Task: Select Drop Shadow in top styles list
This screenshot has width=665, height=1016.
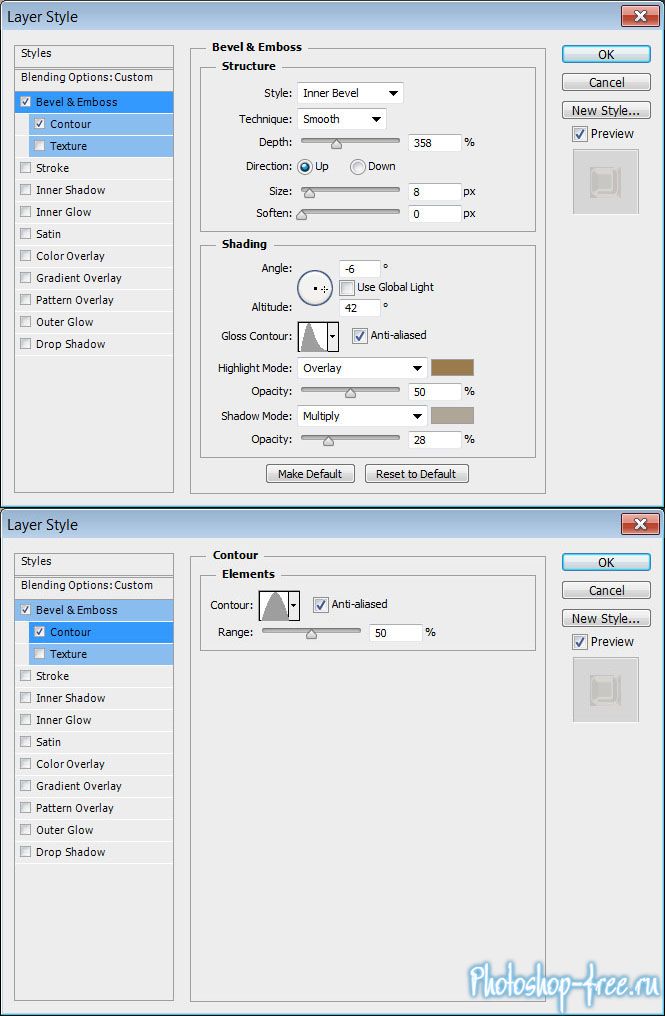Action: click(70, 344)
